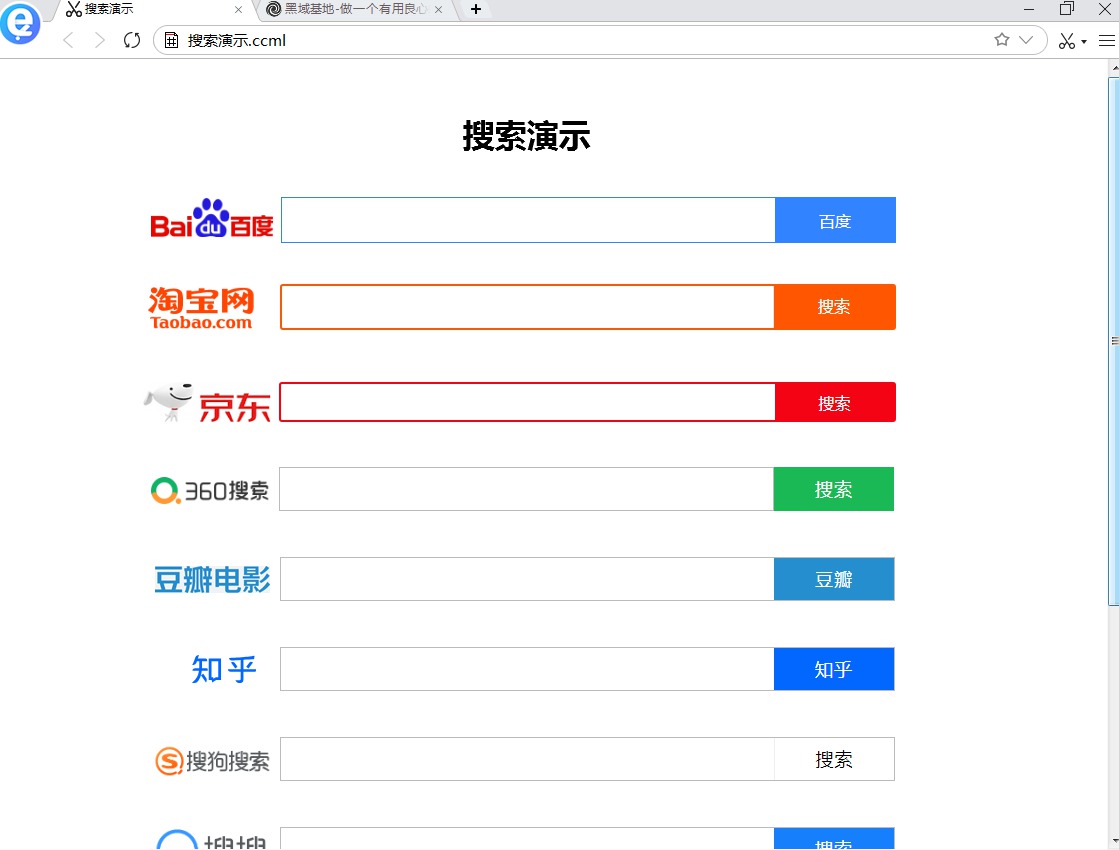Go back with the back arrow
The image size is (1119, 850).
click(x=69, y=41)
